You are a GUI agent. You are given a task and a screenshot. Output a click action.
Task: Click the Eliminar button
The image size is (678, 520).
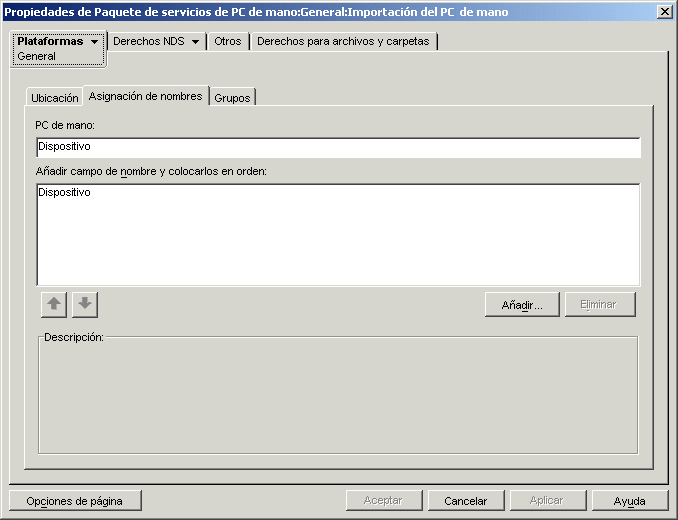pyautogui.click(x=600, y=305)
